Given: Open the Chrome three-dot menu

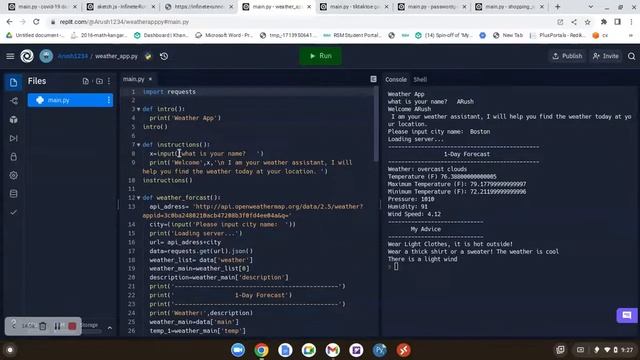Looking at the screenshot, I should (x=631, y=22).
